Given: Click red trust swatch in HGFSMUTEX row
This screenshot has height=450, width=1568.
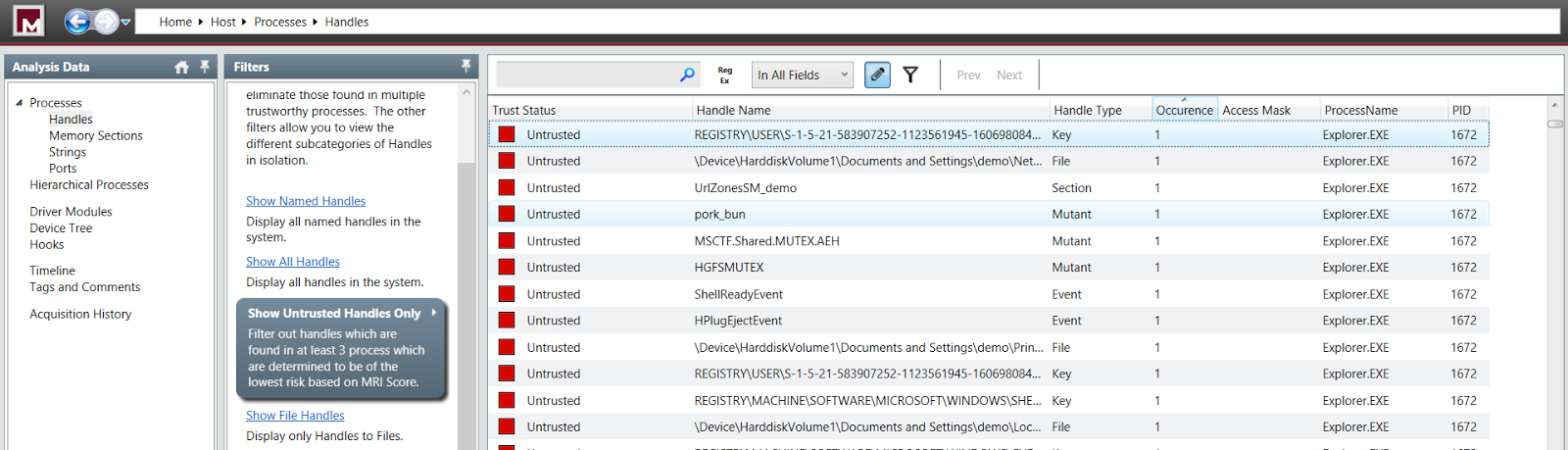Looking at the screenshot, I should (507, 267).
